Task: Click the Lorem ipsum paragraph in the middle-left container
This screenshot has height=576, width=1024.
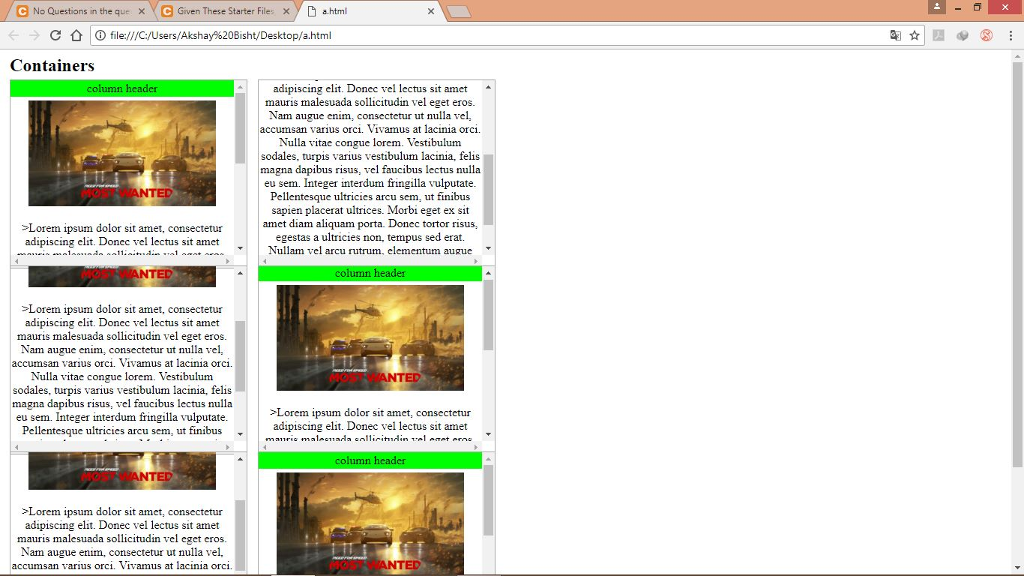Action: 122,370
